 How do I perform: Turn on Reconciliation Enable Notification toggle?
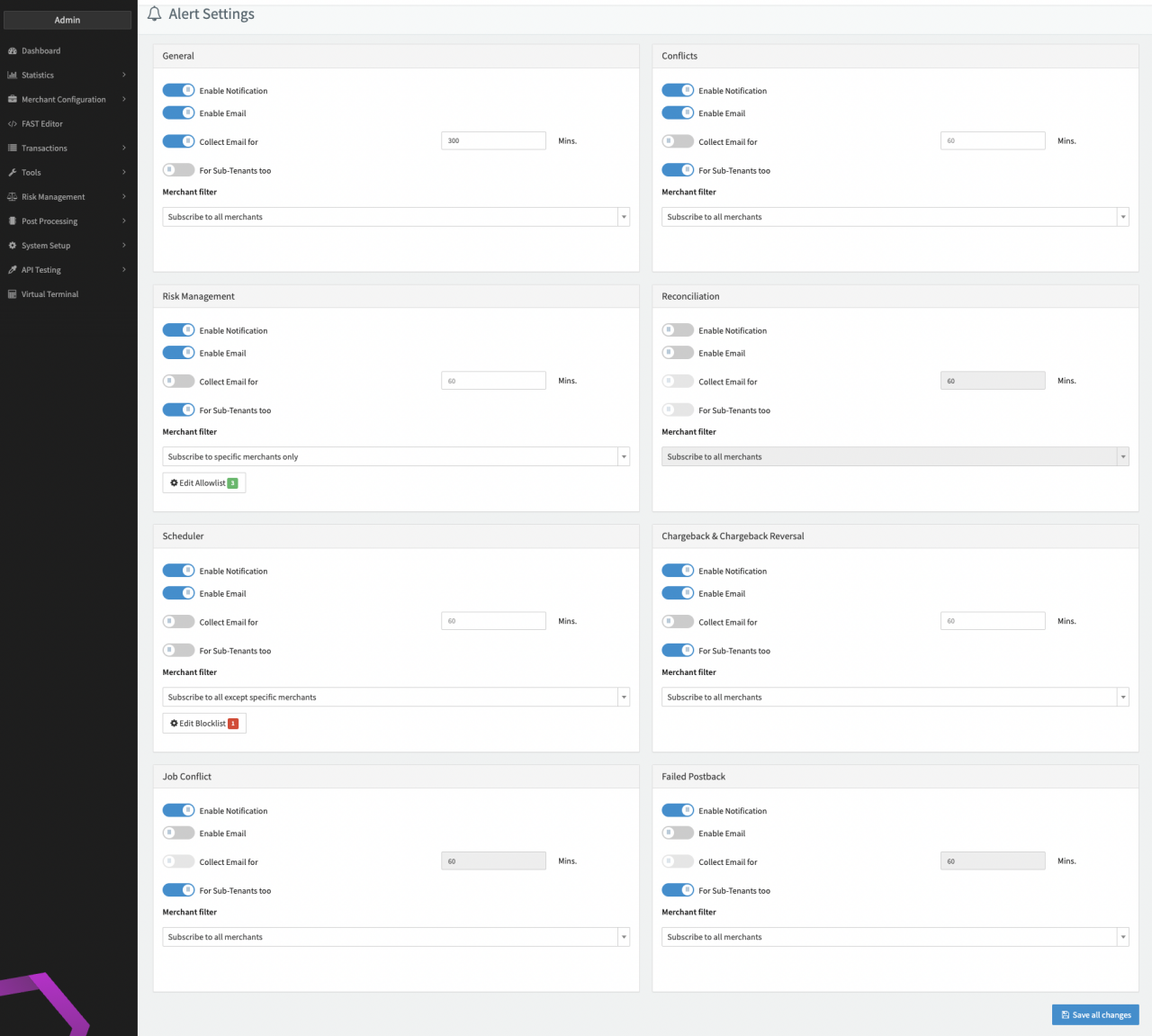[678, 330]
